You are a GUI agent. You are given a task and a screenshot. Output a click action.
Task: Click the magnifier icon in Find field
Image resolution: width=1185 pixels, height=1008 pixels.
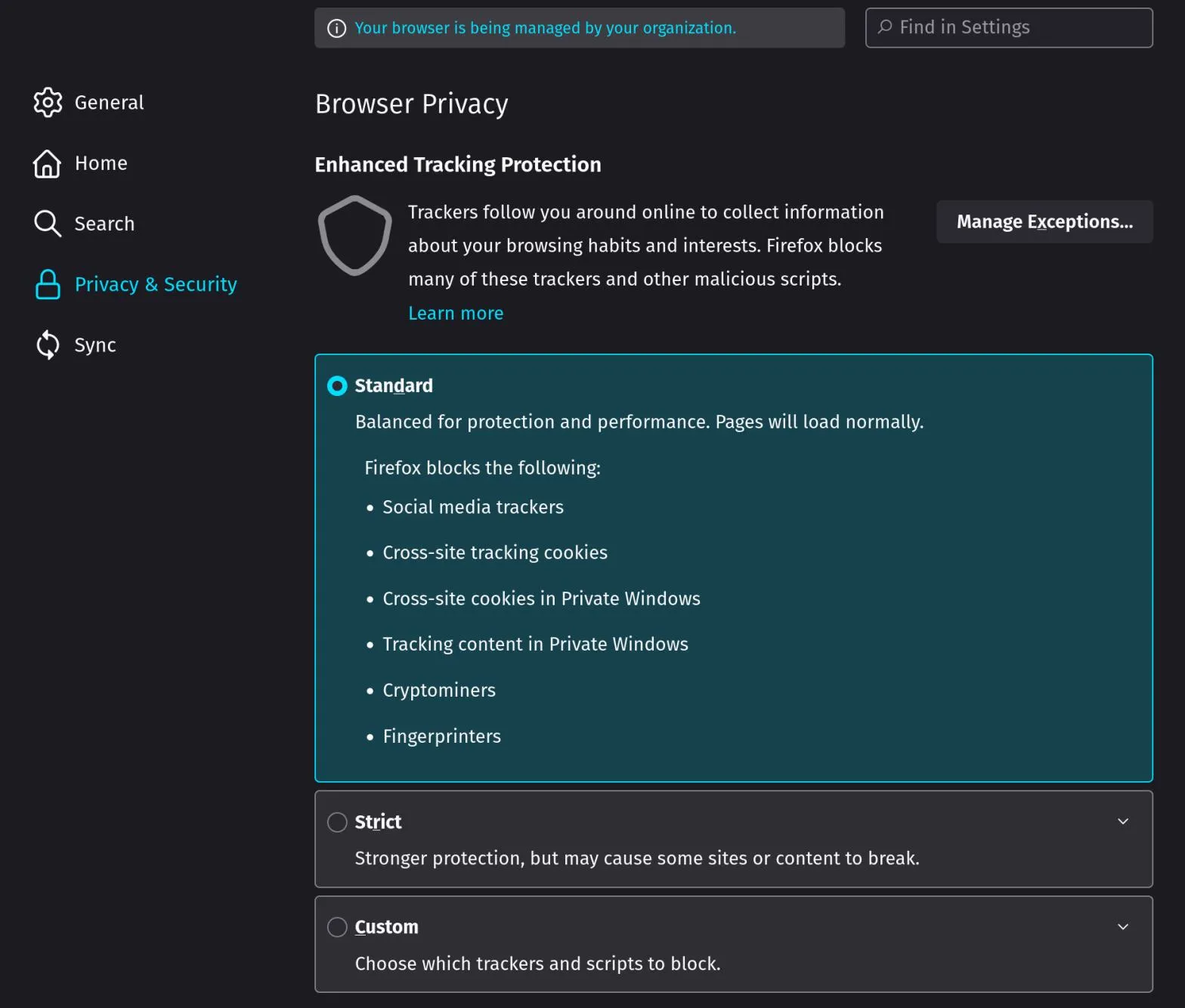(x=884, y=27)
